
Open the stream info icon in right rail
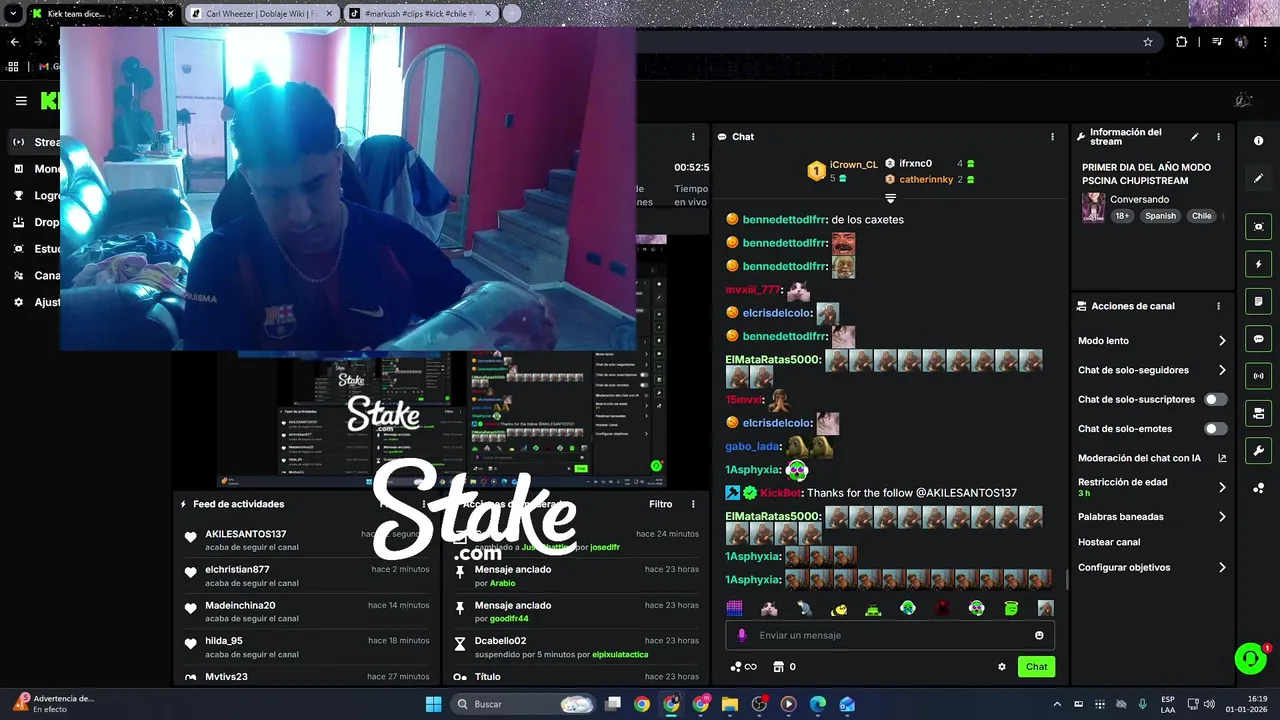(x=1258, y=141)
